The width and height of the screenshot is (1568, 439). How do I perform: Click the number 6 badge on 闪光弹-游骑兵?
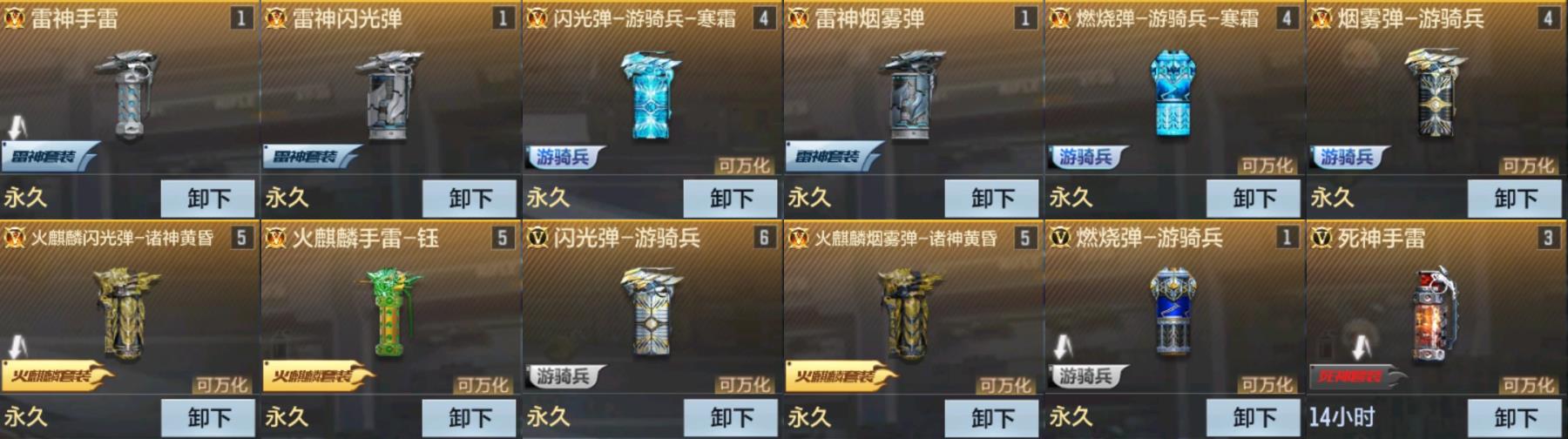pyautogui.click(x=764, y=237)
